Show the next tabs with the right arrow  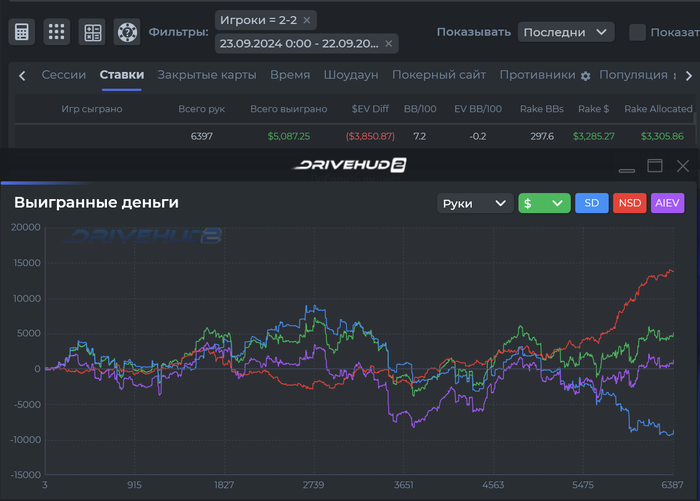tap(689, 76)
